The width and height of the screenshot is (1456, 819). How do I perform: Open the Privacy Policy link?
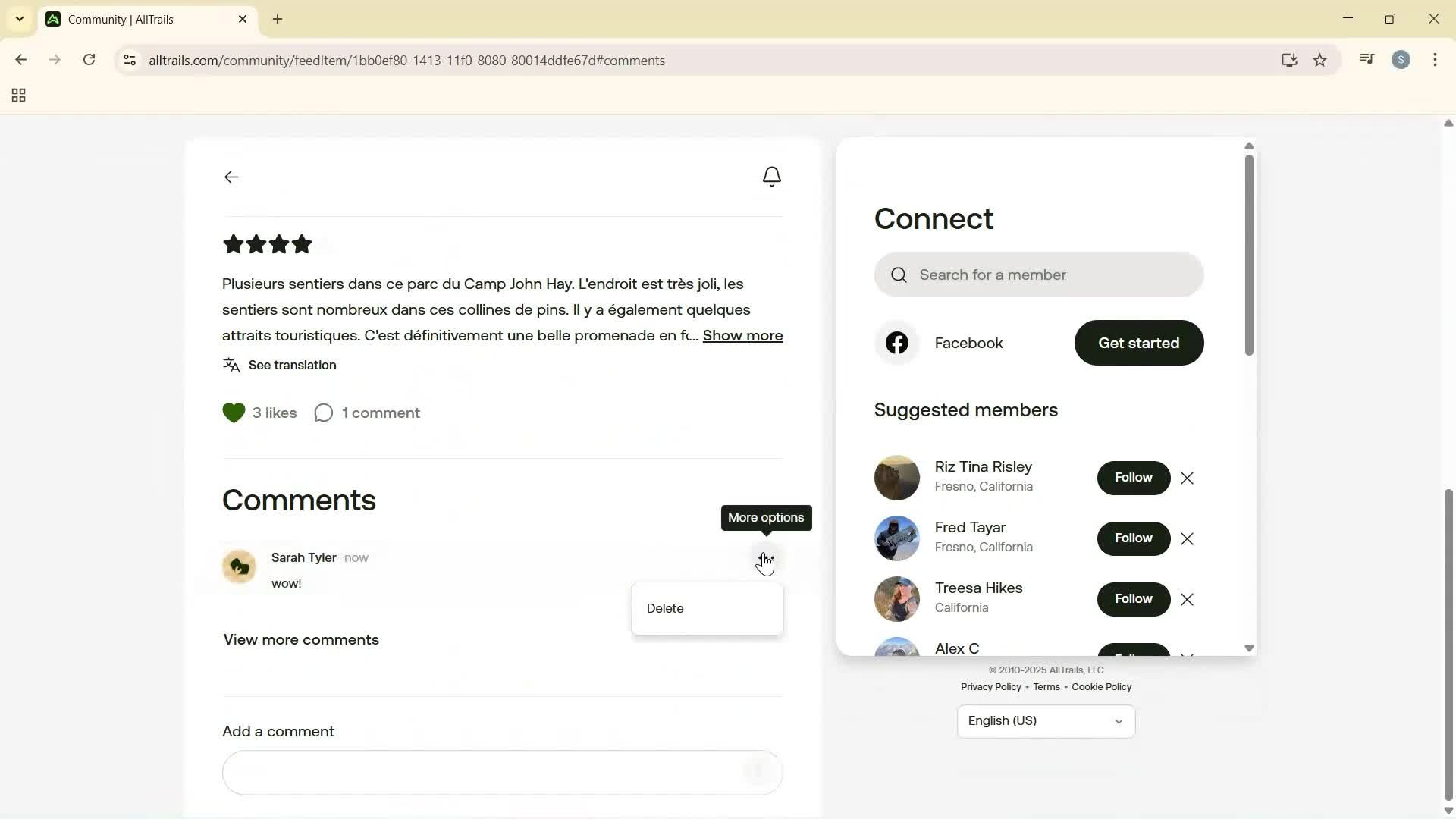[990, 687]
